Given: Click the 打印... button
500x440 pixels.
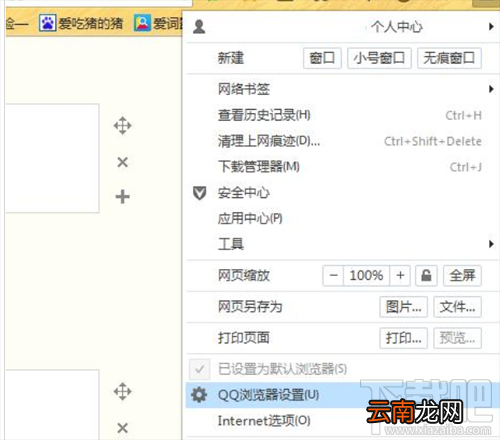Looking at the screenshot, I should tap(404, 338).
